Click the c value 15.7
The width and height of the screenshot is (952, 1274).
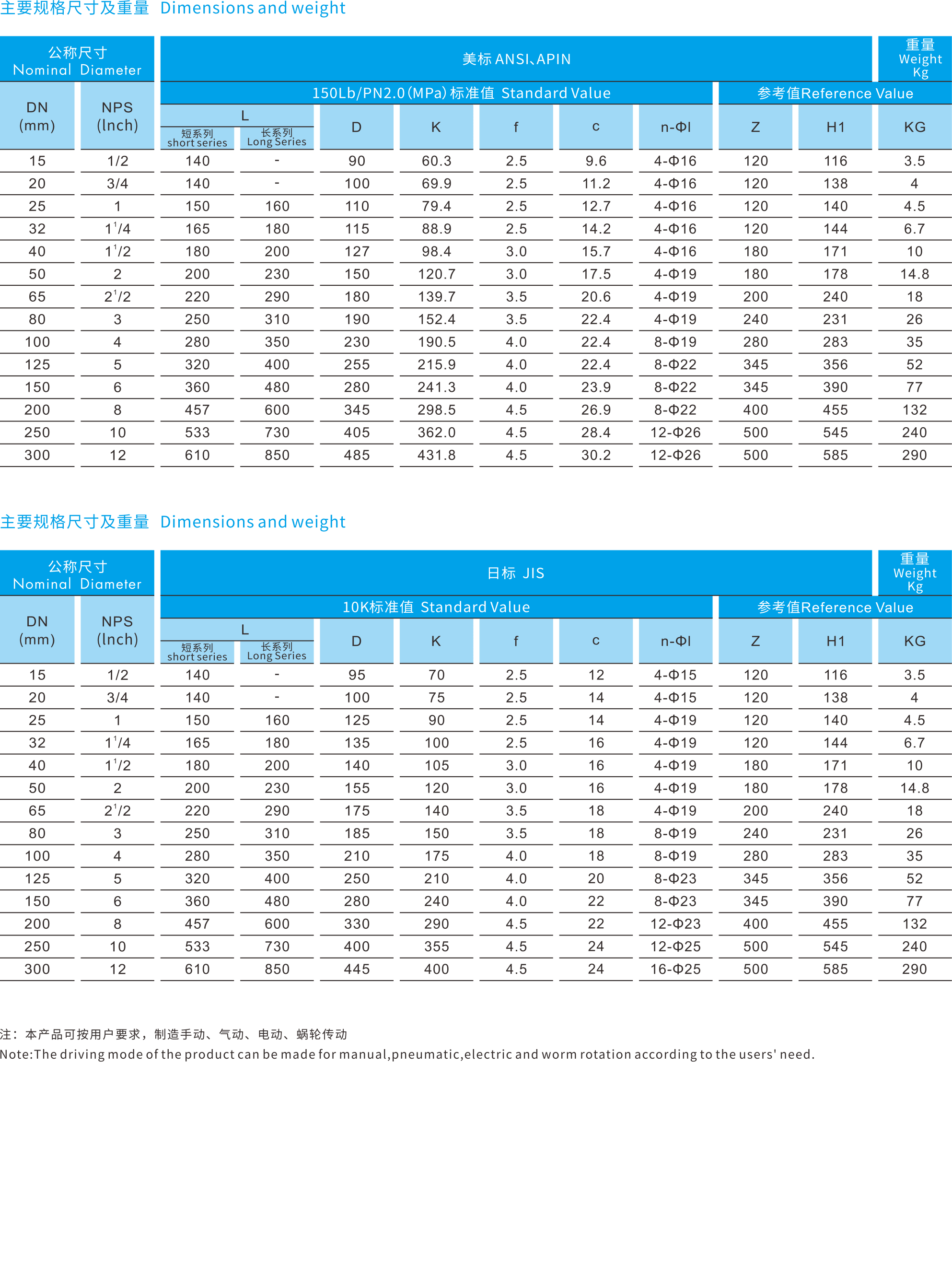tap(596, 252)
